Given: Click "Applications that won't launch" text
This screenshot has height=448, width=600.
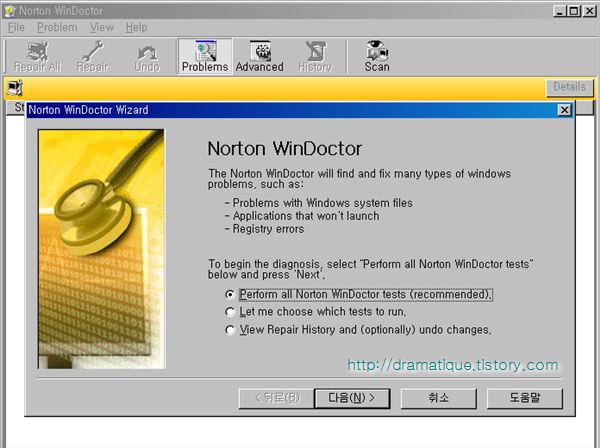Looking at the screenshot, I should tap(306, 216).
